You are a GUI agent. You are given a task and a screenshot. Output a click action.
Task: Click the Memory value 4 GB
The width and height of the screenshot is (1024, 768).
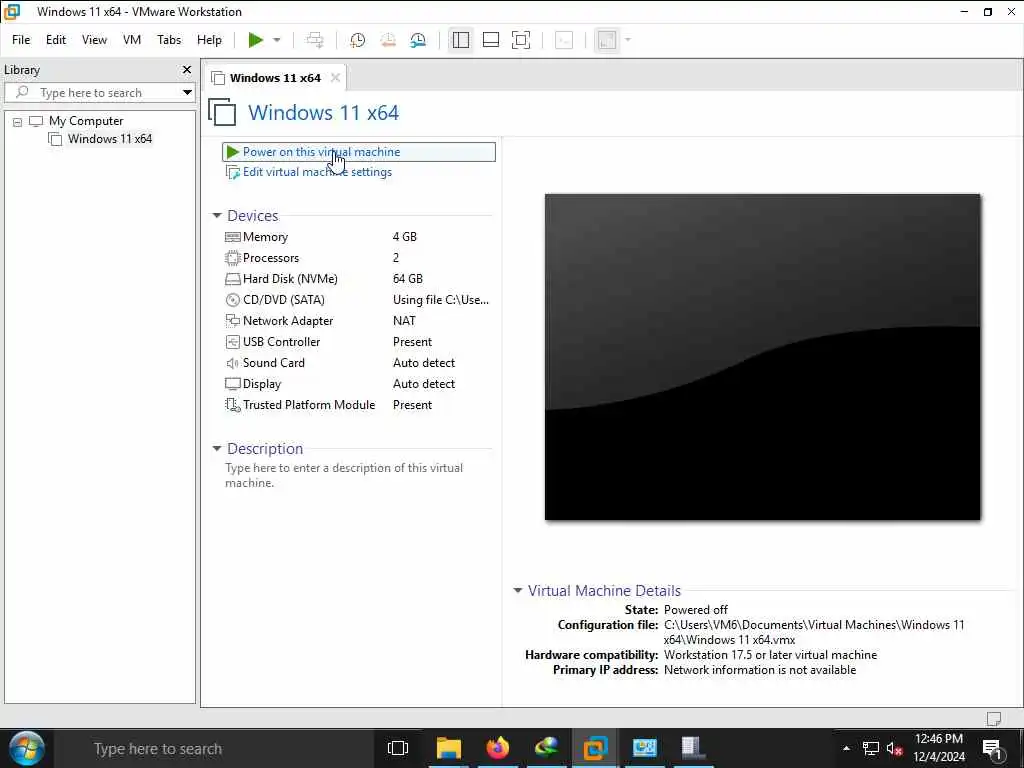[x=405, y=237]
